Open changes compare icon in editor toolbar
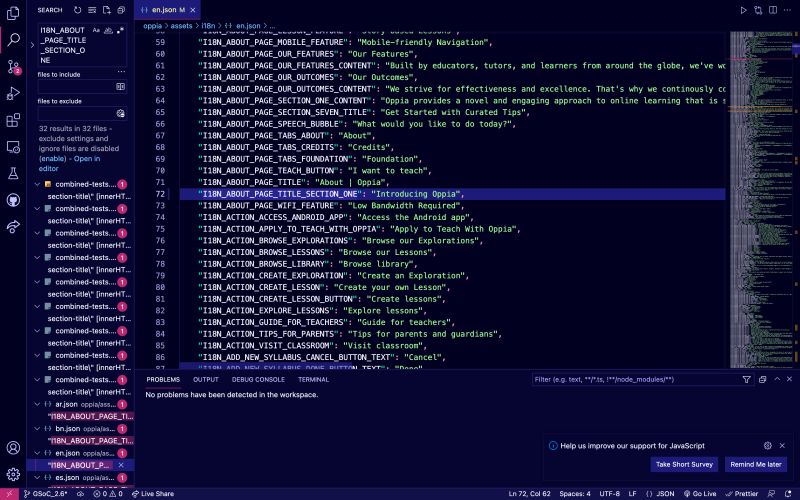 [x=758, y=10]
